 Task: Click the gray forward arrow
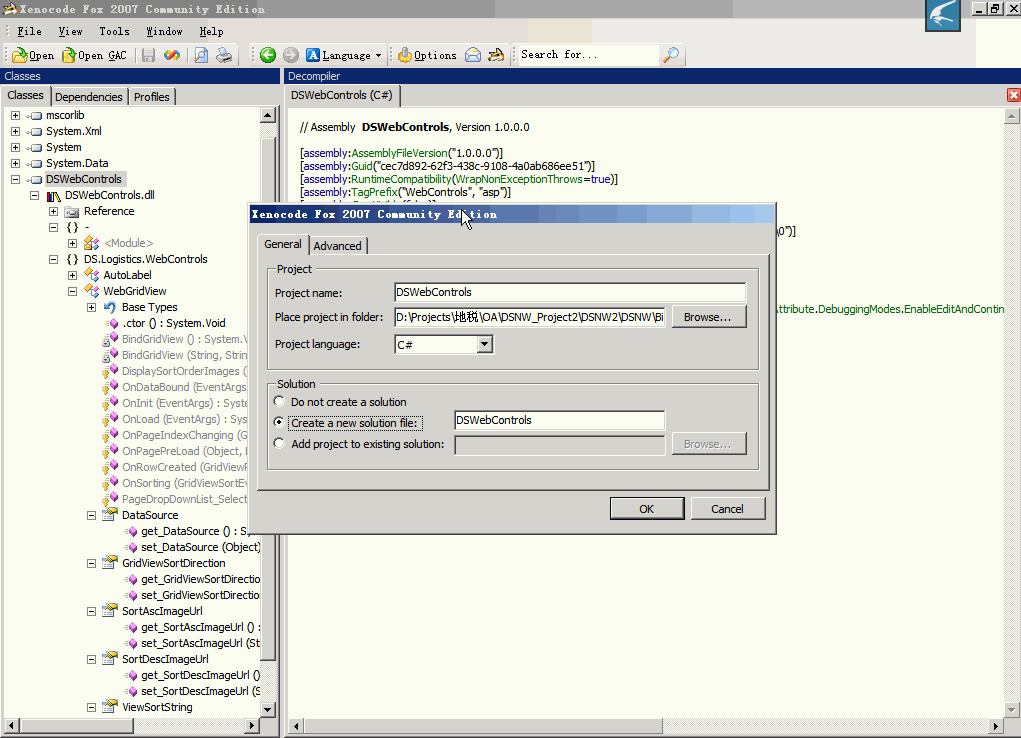[x=290, y=55]
